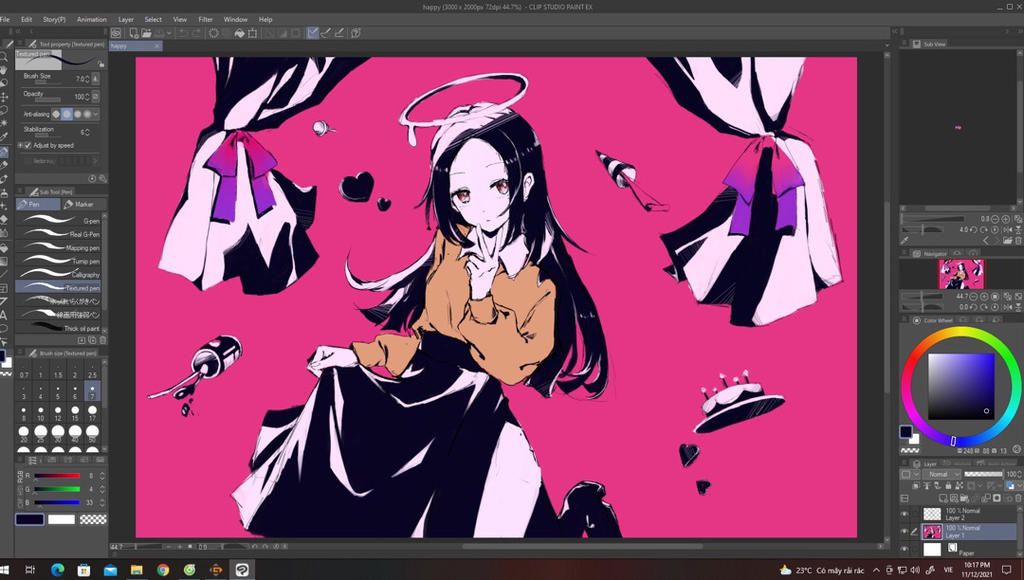Select the Textured pen in the list
Image resolution: width=1024 pixels, height=580 pixels.
click(x=60, y=288)
